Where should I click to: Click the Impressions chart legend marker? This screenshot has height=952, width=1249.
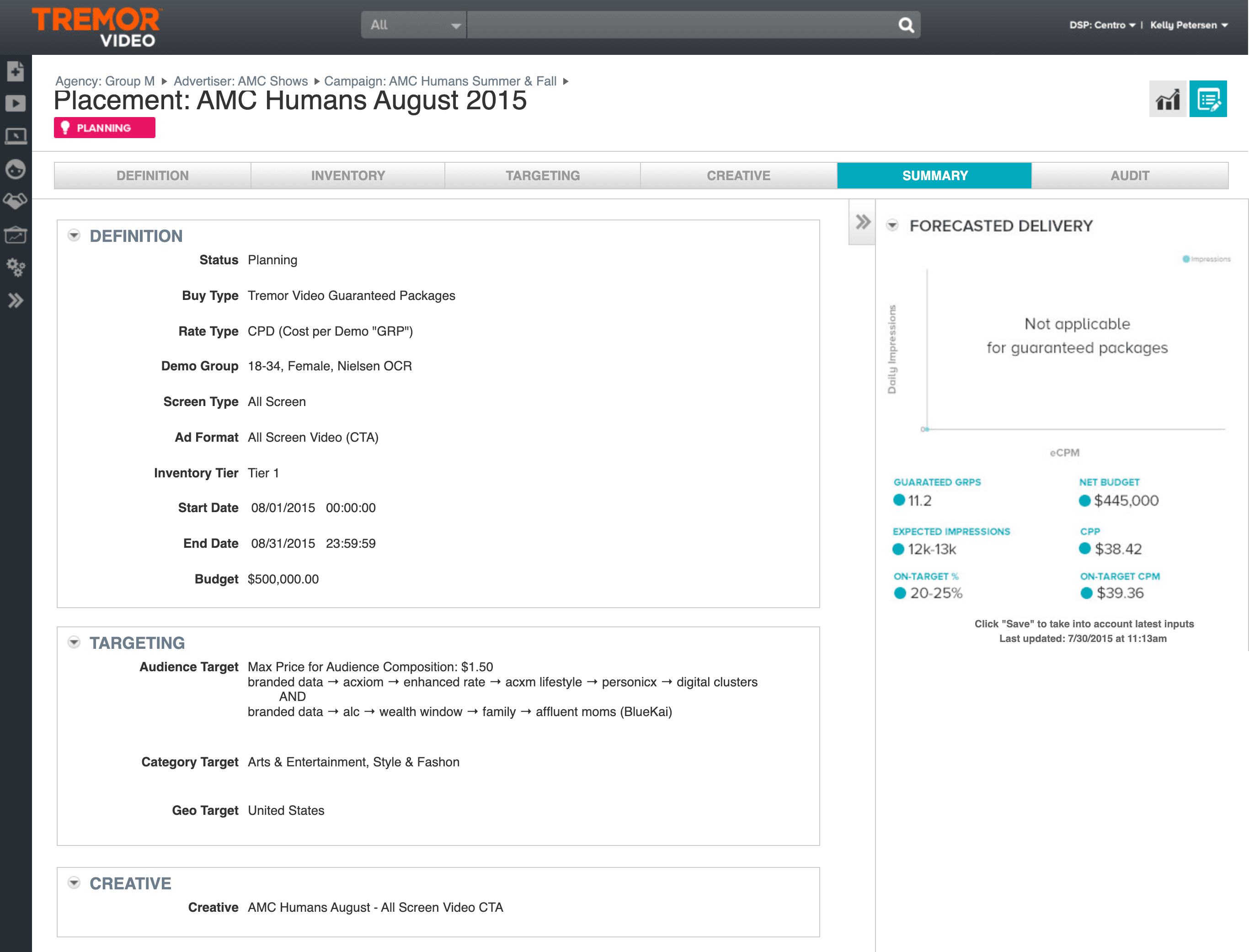[1185, 259]
